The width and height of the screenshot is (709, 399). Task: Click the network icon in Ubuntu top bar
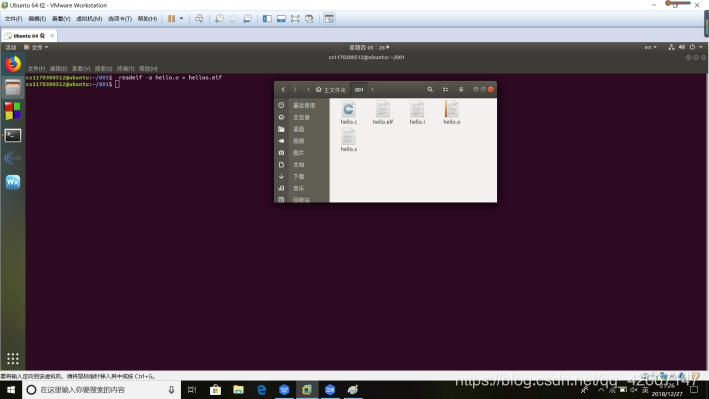671,47
